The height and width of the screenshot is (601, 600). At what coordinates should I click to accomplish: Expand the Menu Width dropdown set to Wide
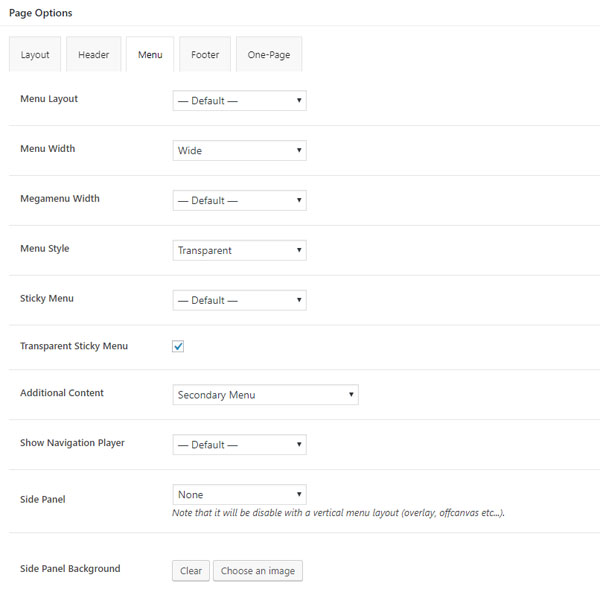click(240, 151)
